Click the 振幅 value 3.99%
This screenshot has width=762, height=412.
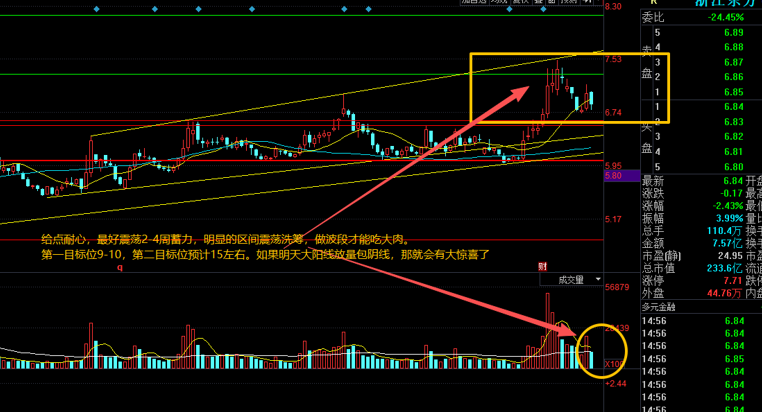coord(729,219)
